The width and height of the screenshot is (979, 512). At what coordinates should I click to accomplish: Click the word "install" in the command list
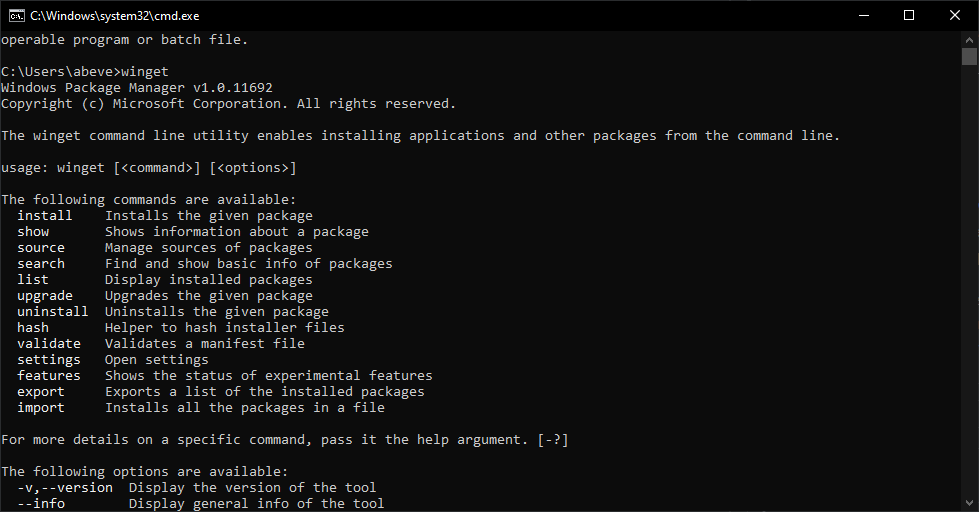click(x=45, y=215)
